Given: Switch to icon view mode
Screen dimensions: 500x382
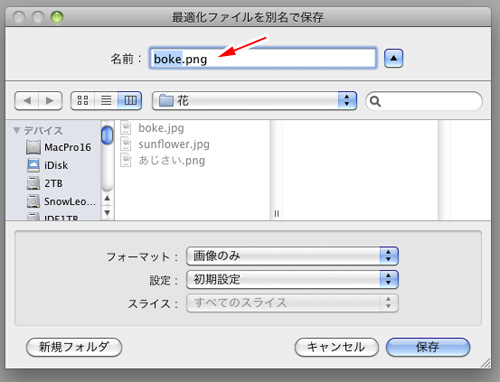Looking at the screenshot, I should [x=83, y=101].
